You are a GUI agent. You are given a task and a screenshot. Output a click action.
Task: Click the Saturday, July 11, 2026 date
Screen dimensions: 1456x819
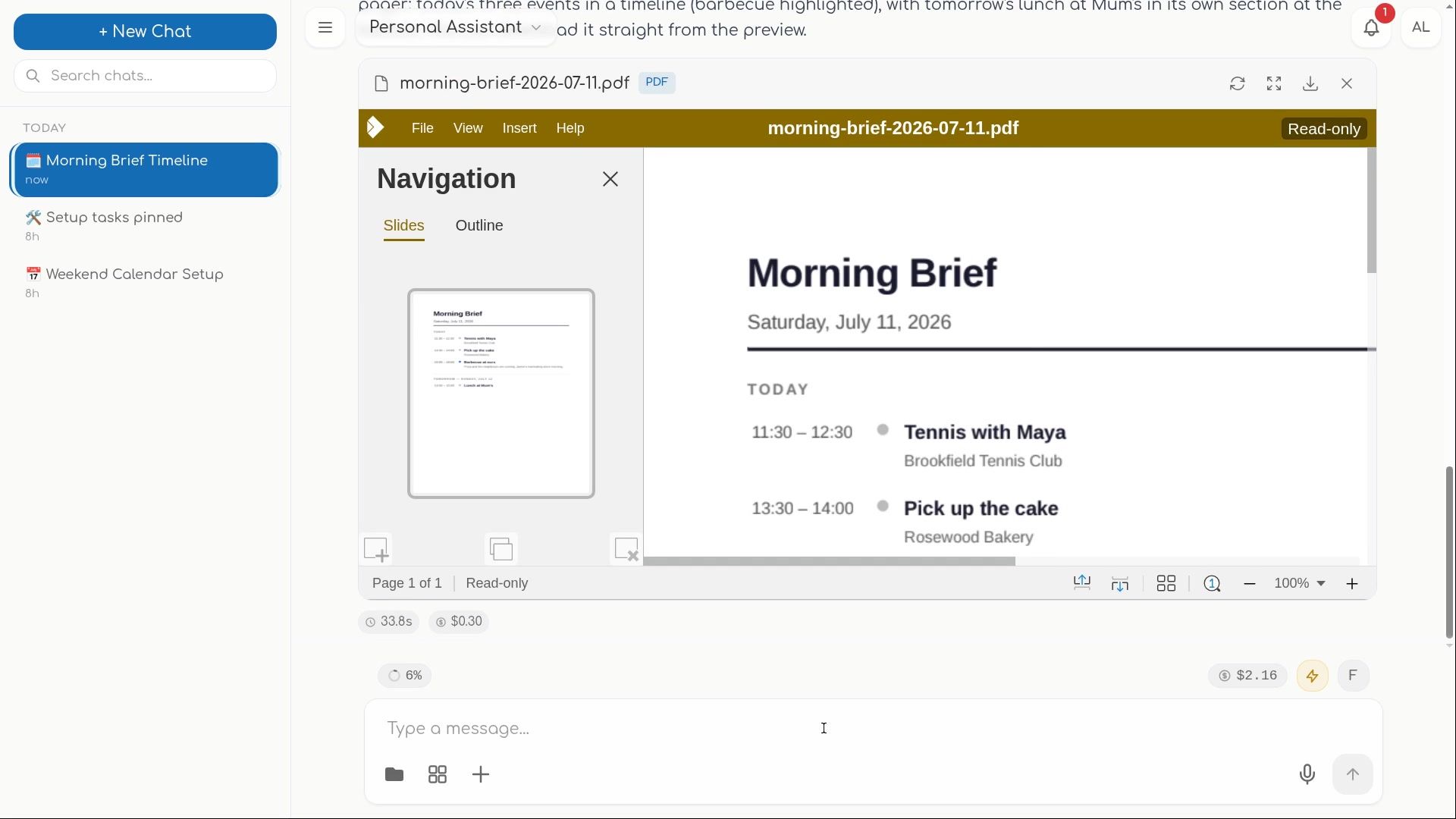click(x=849, y=322)
